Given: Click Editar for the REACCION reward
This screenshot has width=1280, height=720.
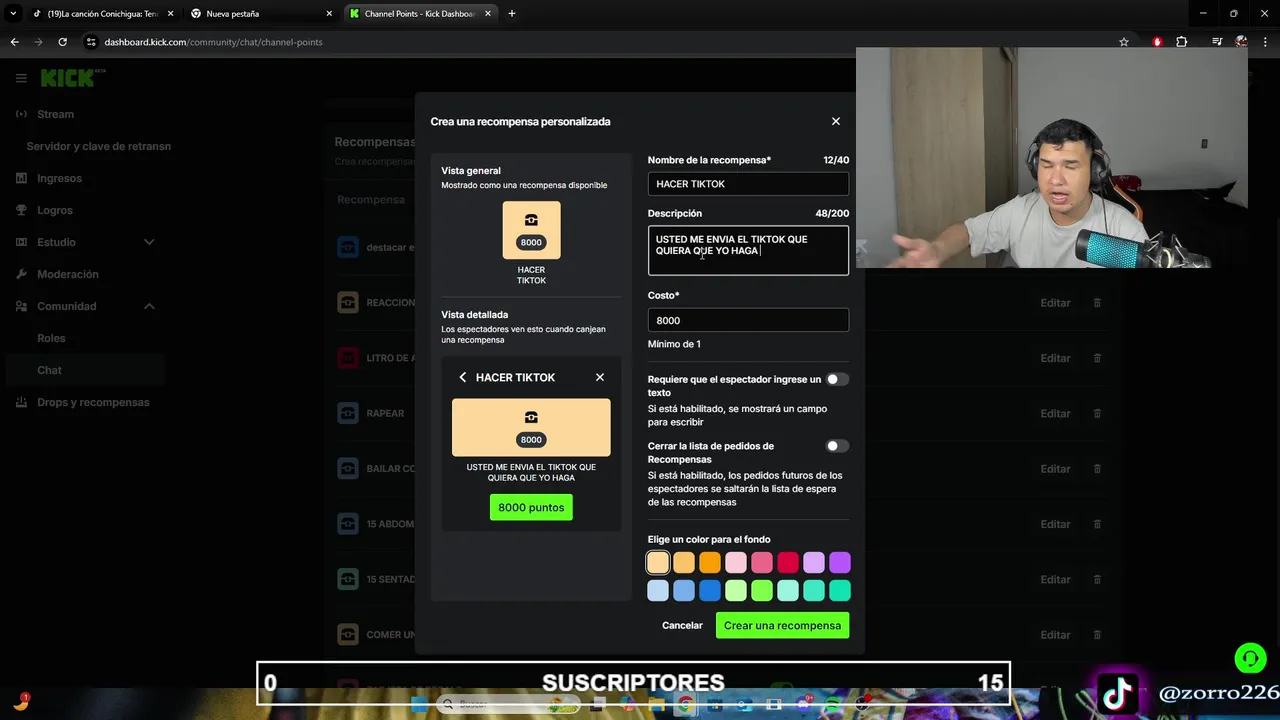Looking at the screenshot, I should click(1055, 303).
